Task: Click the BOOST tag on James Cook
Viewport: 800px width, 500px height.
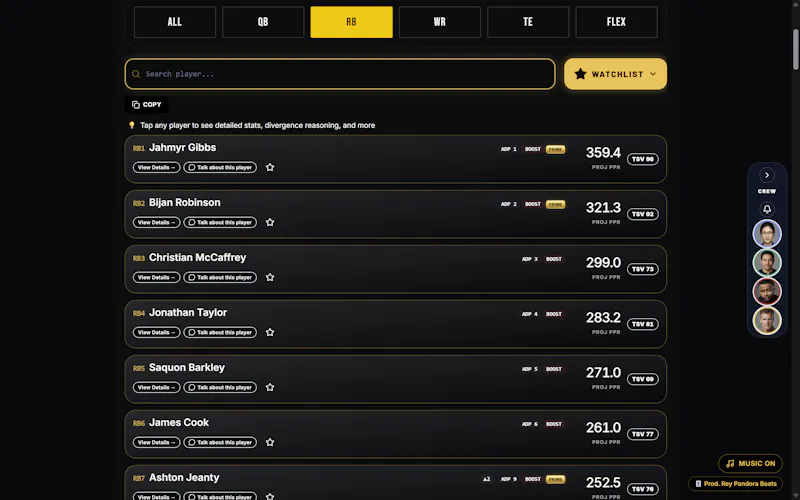Action: 554,424
